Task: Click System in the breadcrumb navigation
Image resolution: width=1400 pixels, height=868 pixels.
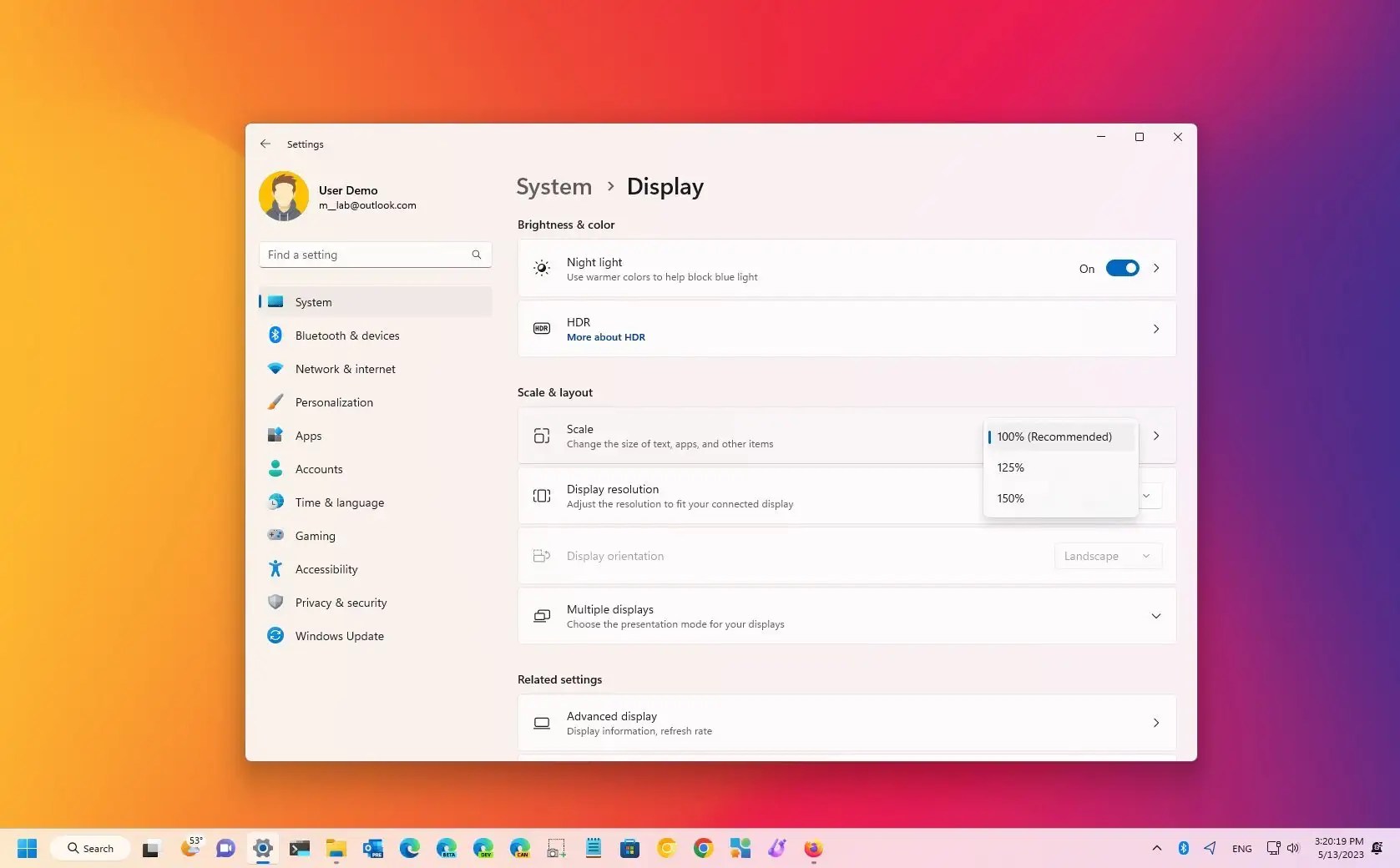Action: coord(553,186)
